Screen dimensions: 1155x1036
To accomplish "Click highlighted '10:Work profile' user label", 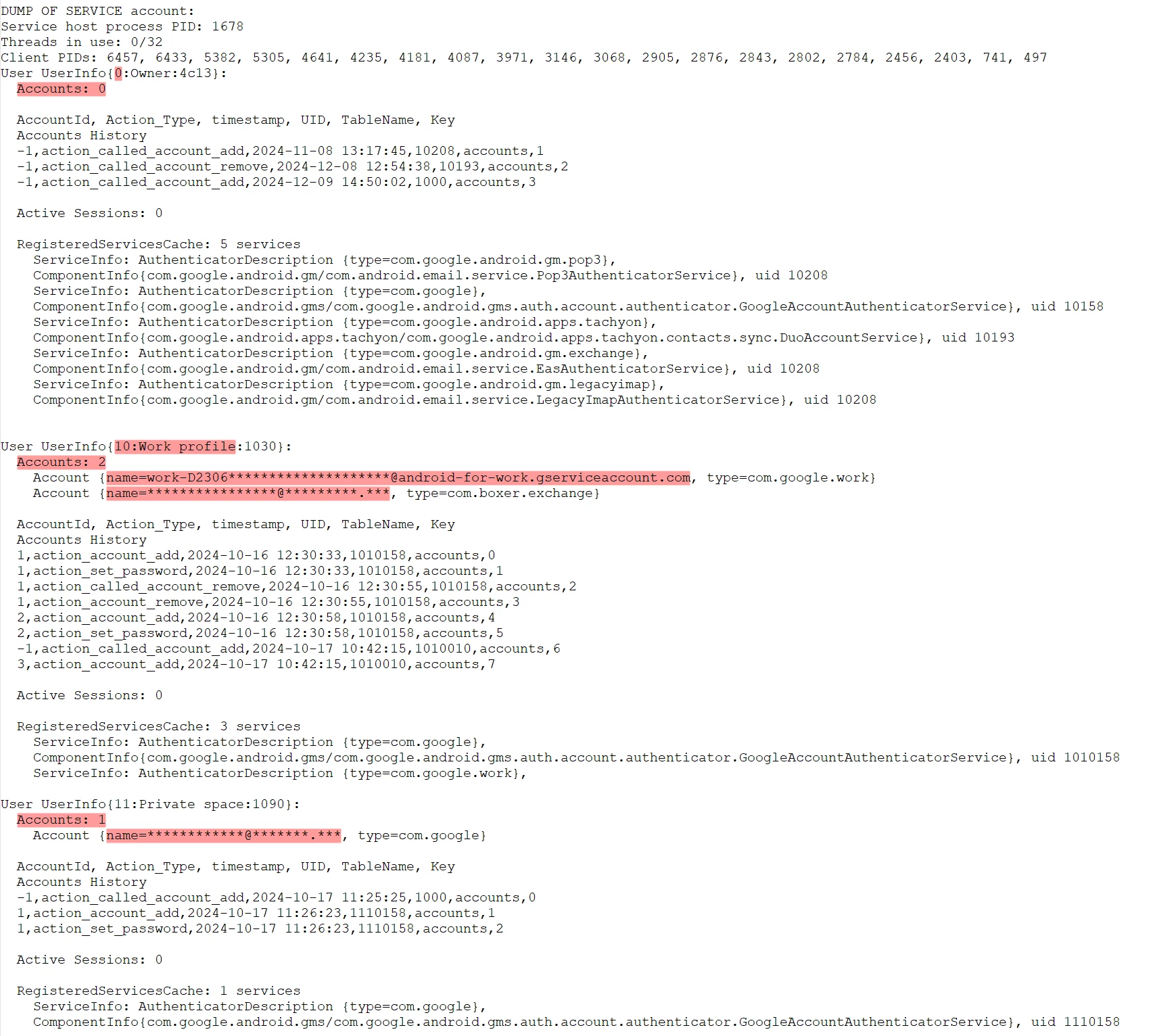I will pyautogui.click(x=175, y=446).
